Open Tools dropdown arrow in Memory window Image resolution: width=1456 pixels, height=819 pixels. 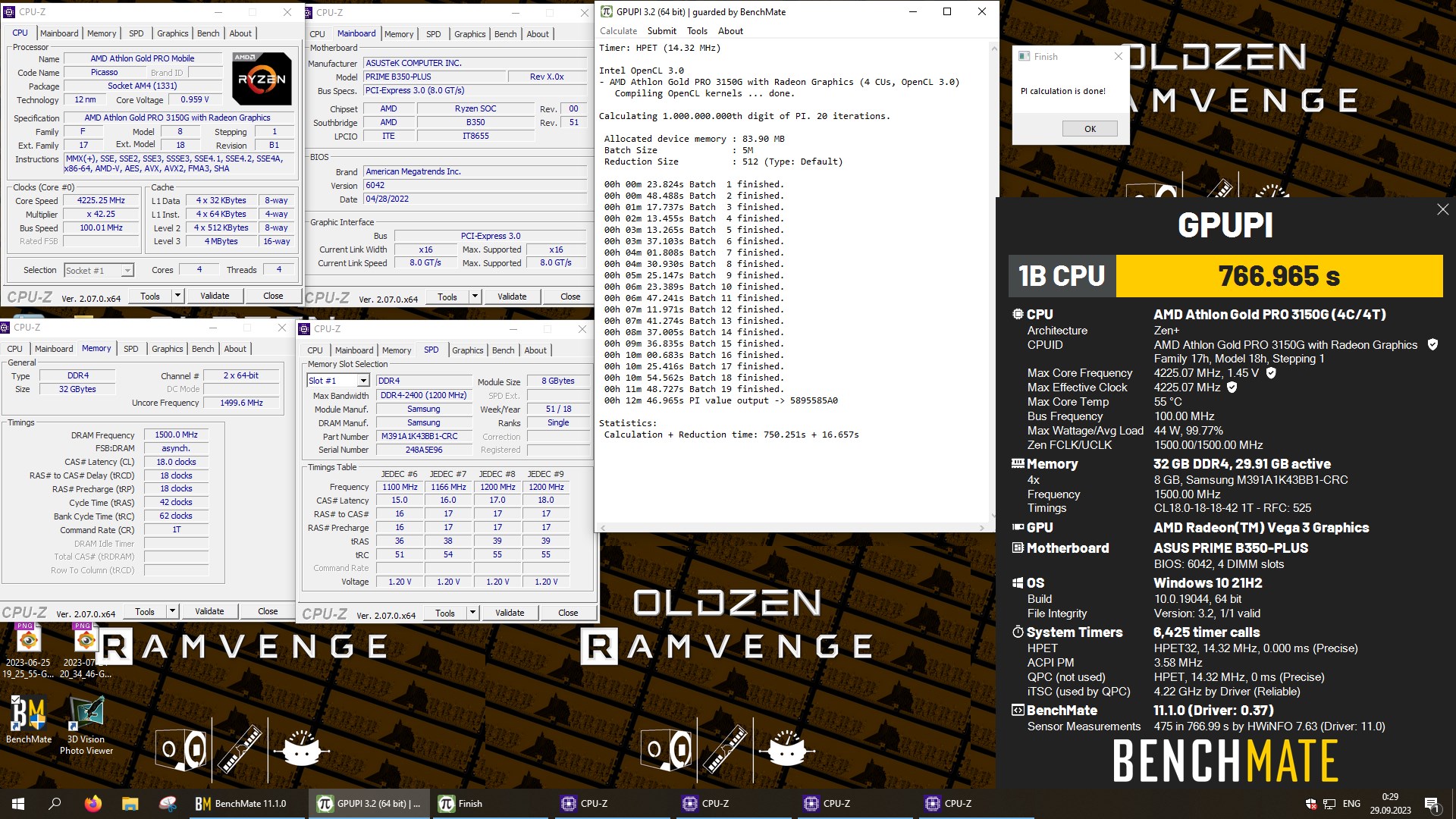(172, 611)
